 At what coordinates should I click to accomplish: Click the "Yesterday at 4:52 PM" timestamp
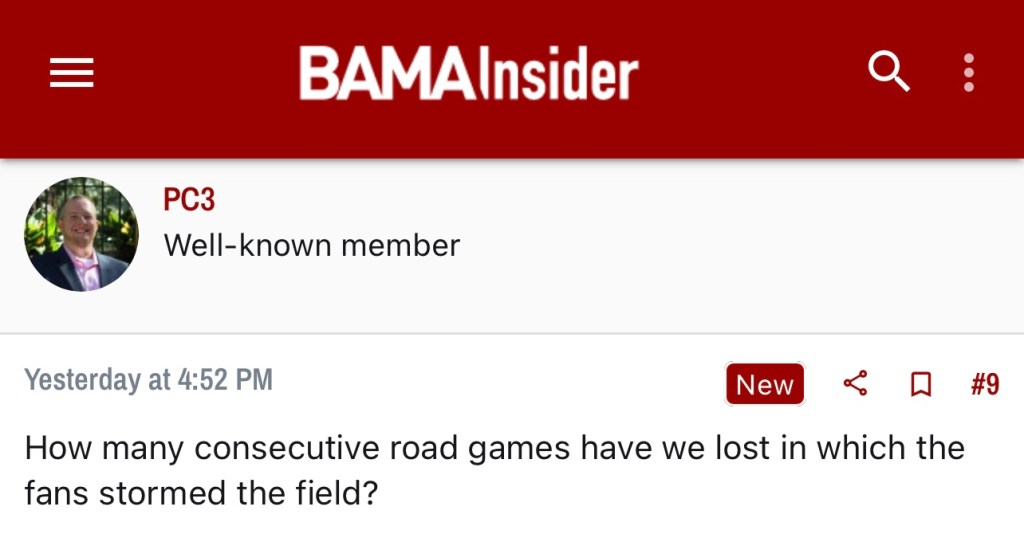148,380
